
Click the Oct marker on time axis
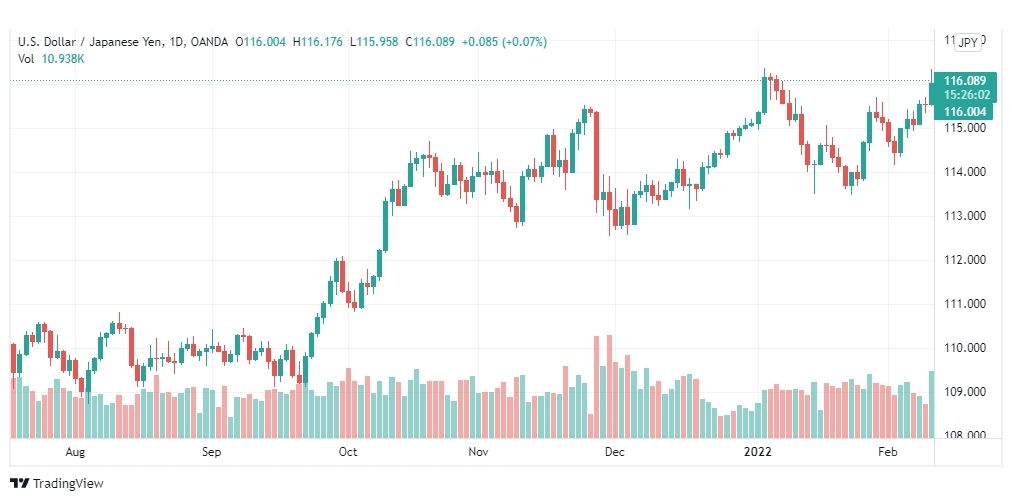click(x=348, y=452)
